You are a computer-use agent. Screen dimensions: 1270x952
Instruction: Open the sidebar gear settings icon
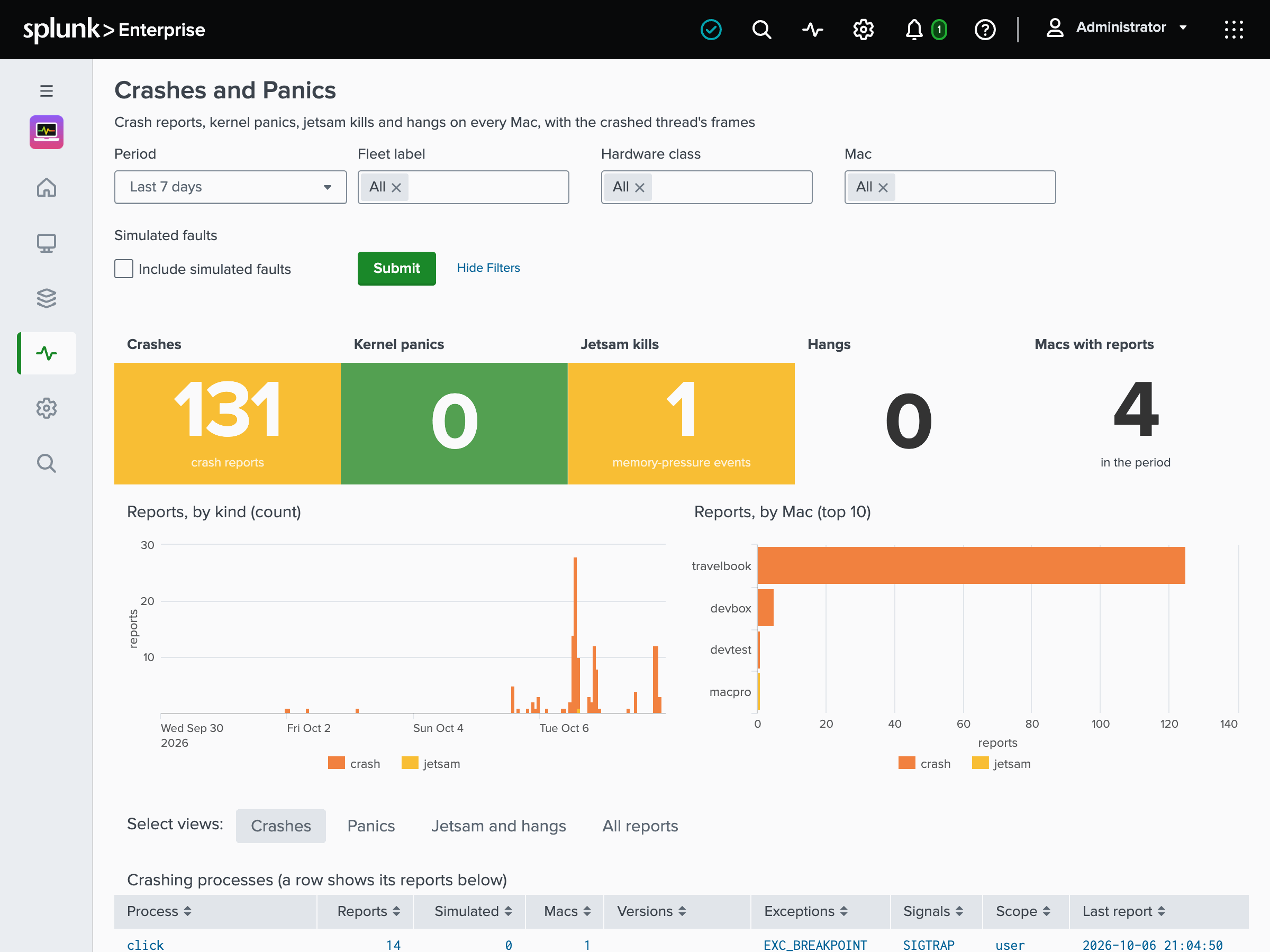(47, 408)
